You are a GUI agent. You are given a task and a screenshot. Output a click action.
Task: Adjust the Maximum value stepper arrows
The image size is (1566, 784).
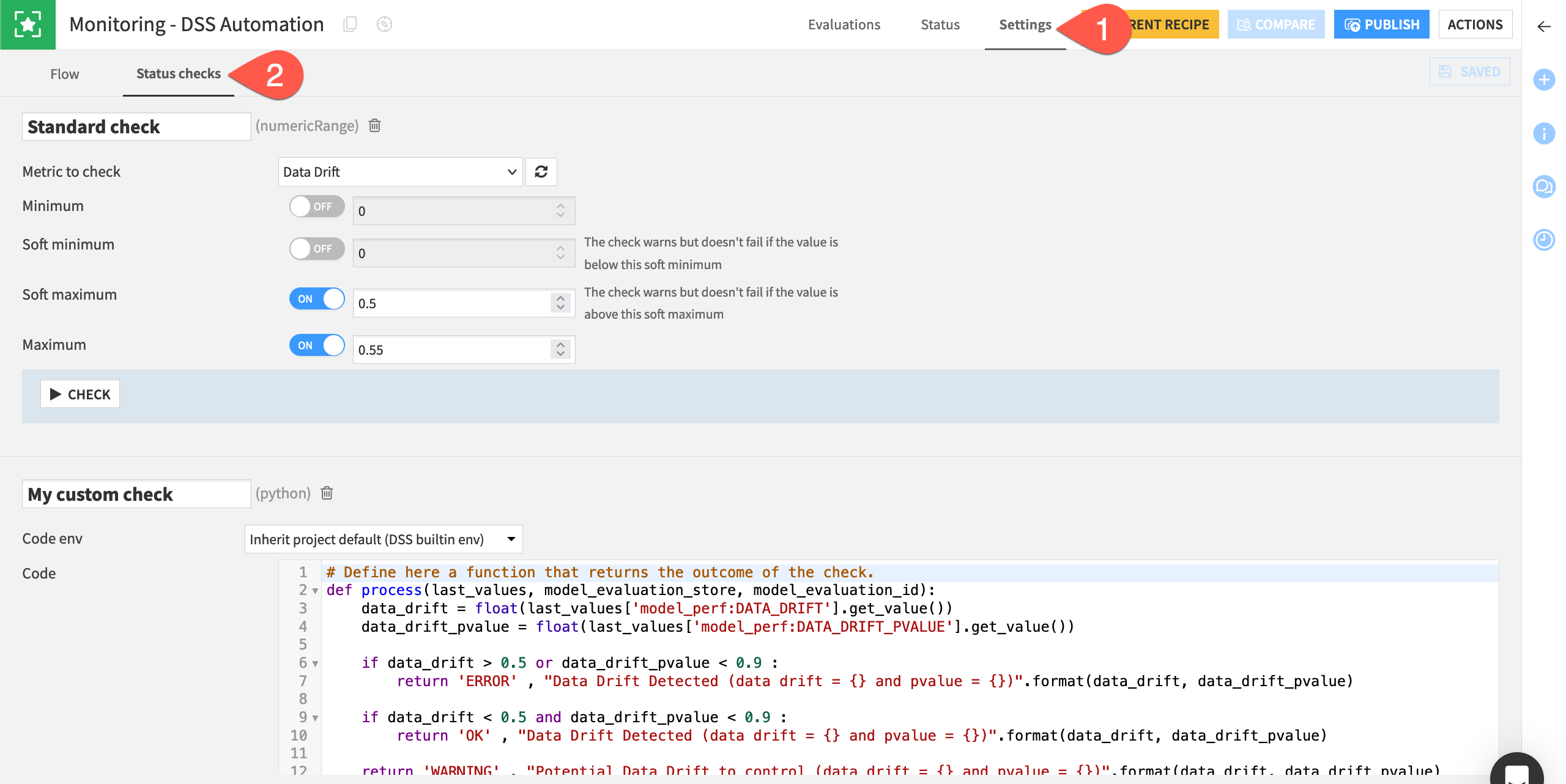(x=560, y=350)
